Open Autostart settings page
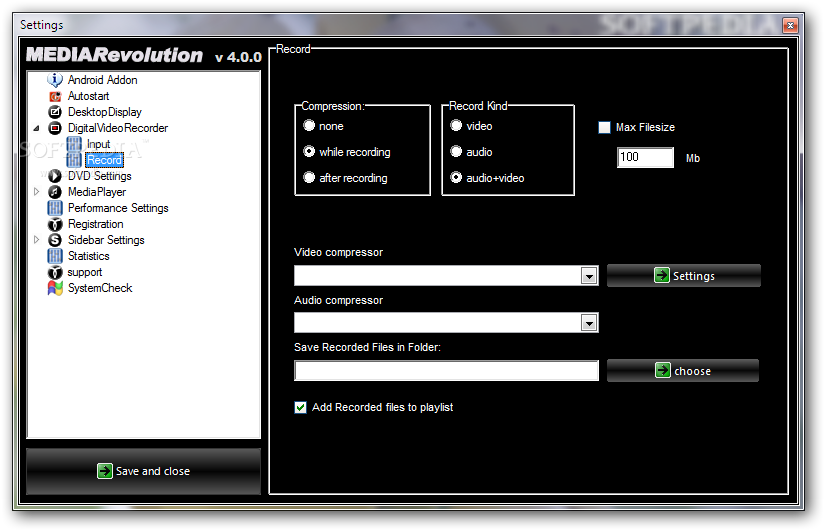Image resolution: width=825 pixels, height=531 pixels. (x=88, y=96)
